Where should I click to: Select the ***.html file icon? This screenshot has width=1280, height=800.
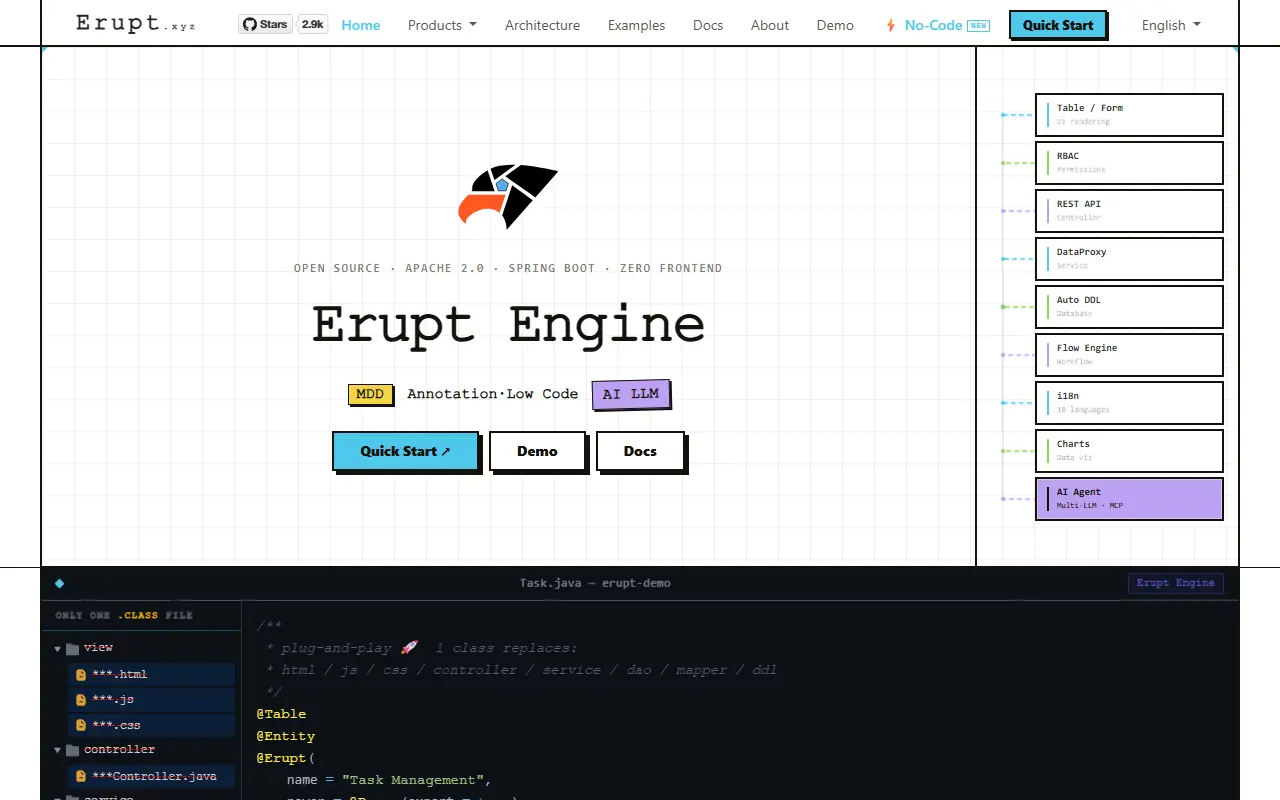click(81, 674)
